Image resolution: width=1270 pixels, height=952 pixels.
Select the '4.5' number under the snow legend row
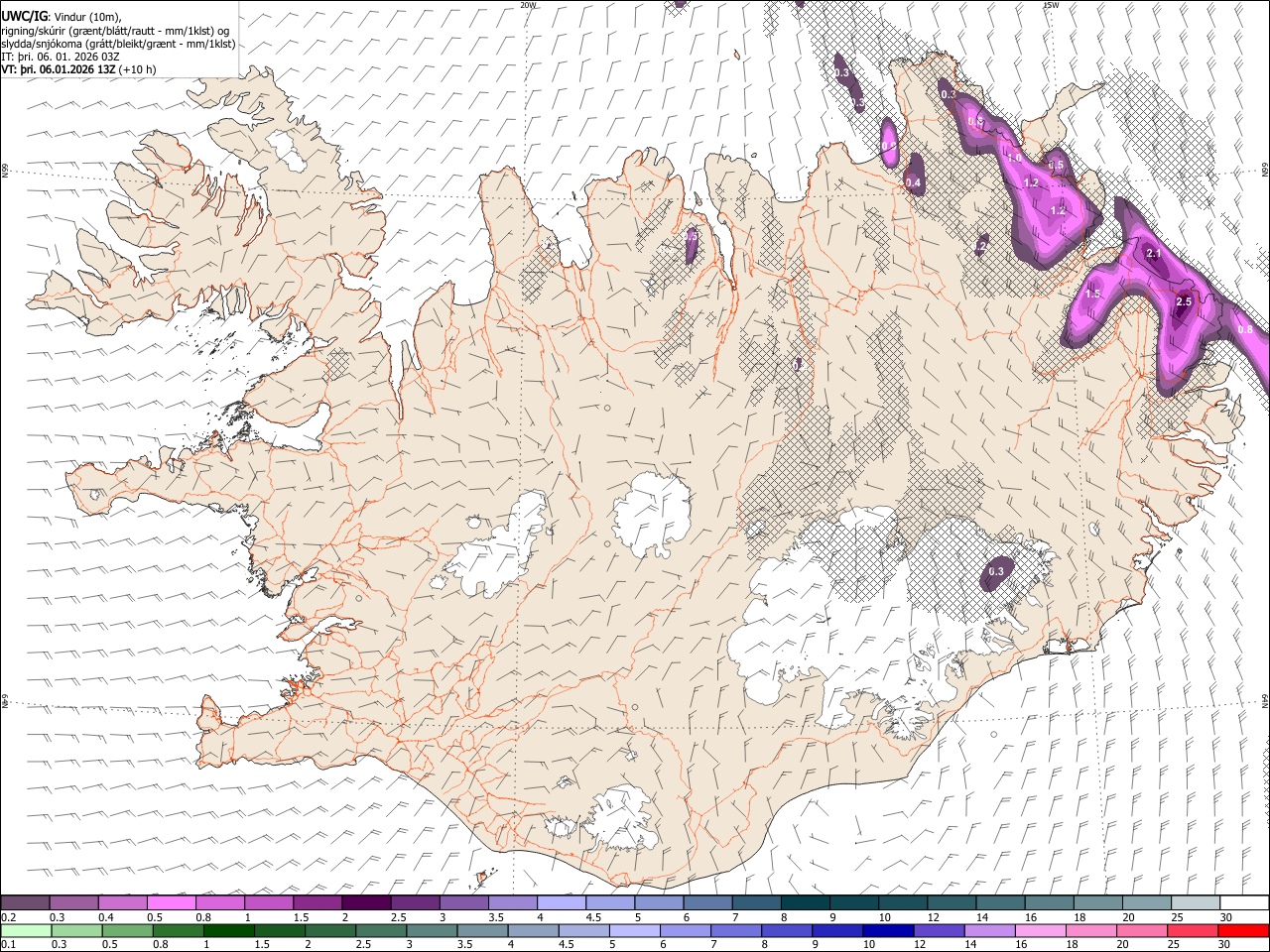pos(593,917)
